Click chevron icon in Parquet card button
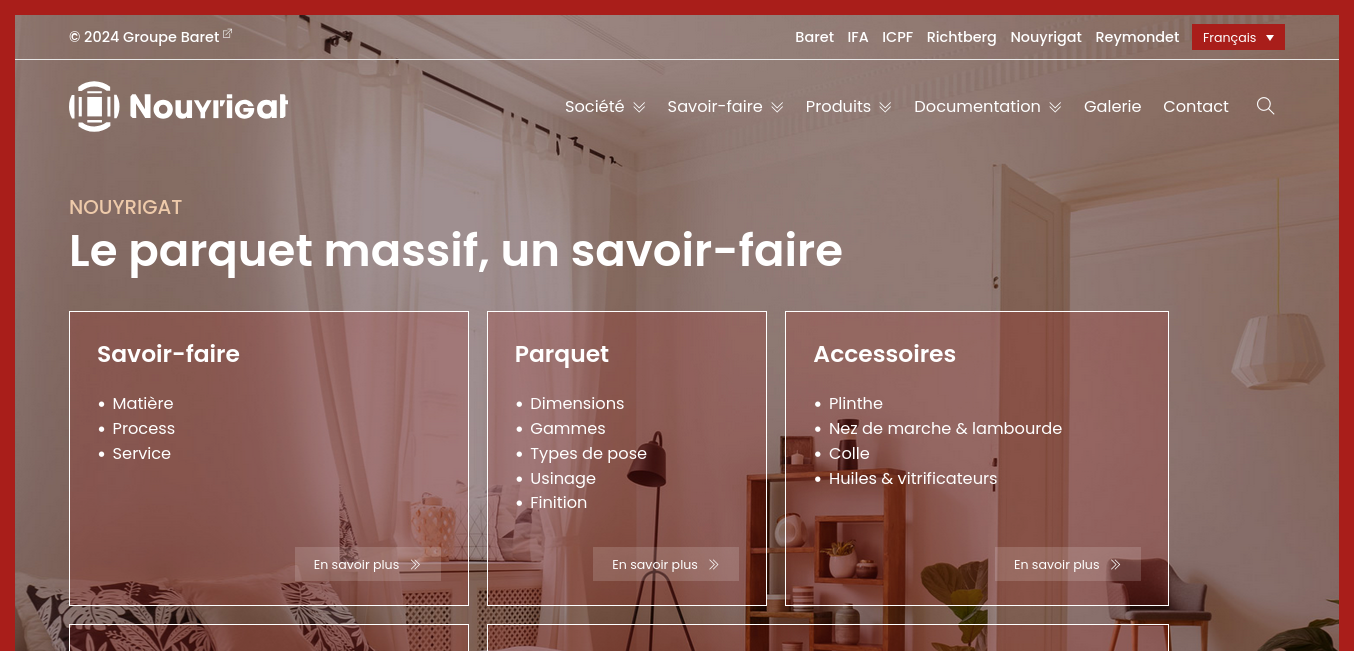Viewport: 1366px width, 651px height. tap(714, 565)
